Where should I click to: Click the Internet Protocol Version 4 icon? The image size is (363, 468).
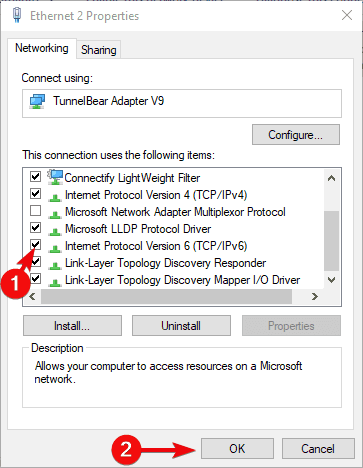(x=54, y=198)
